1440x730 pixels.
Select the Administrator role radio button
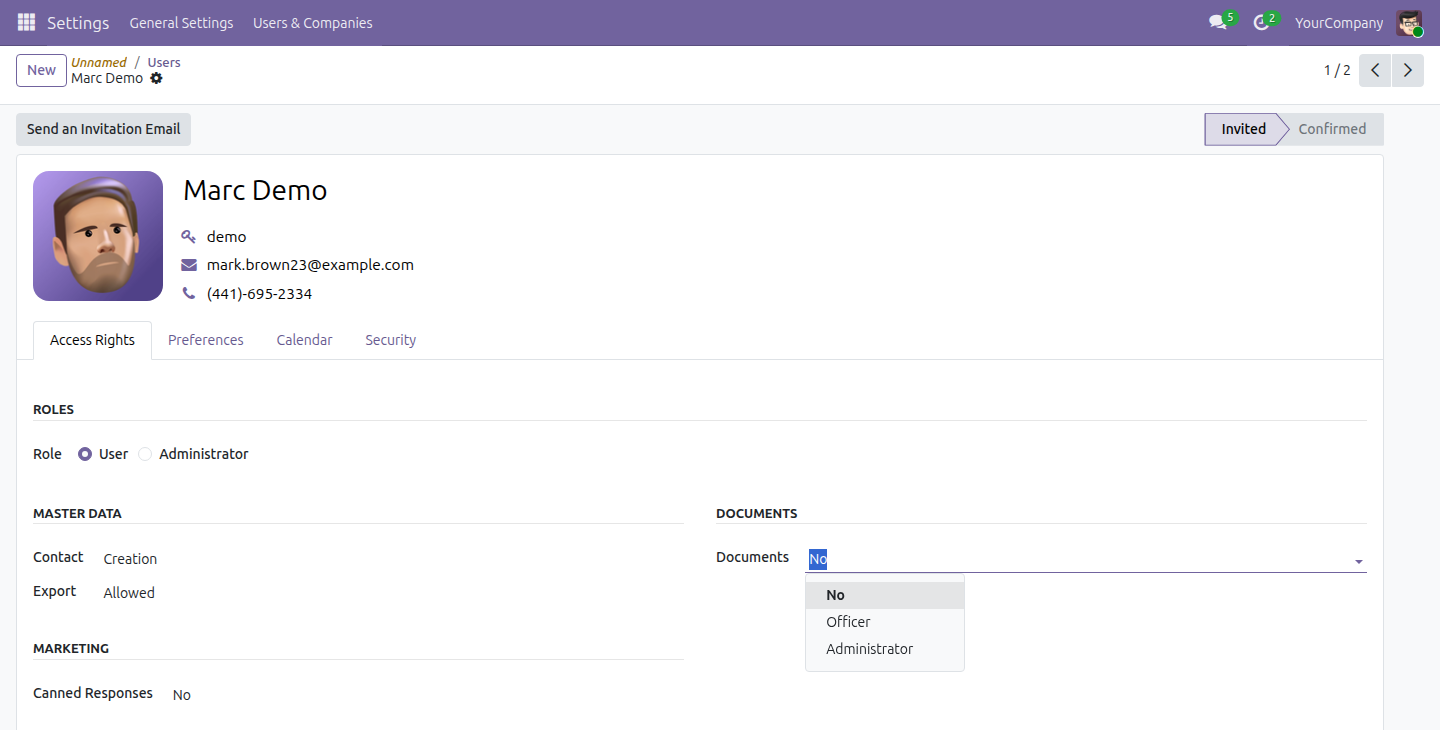tap(145, 454)
